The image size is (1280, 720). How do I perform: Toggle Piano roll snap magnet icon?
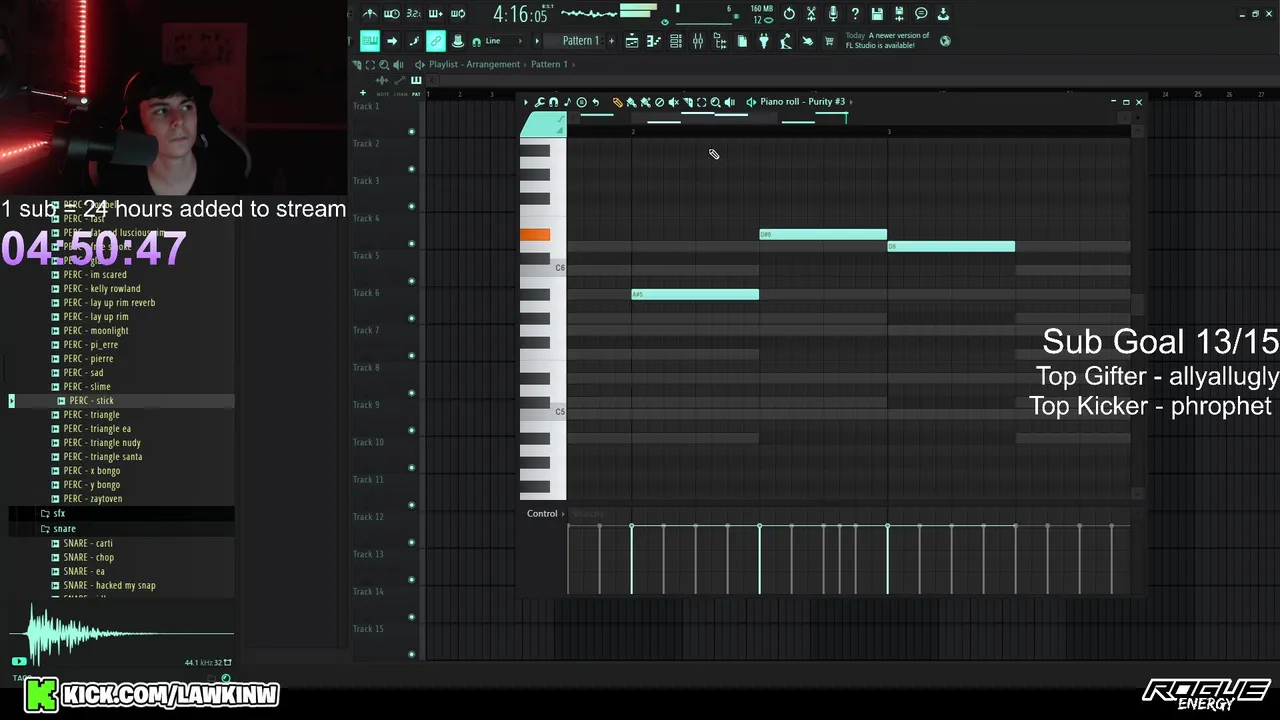click(553, 102)
